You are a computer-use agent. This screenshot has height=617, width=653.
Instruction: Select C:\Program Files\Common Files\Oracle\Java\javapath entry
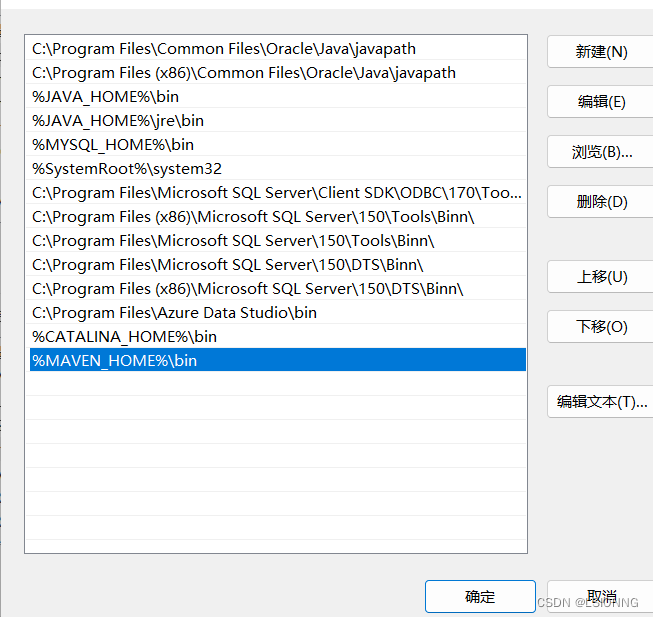(278, 49)
